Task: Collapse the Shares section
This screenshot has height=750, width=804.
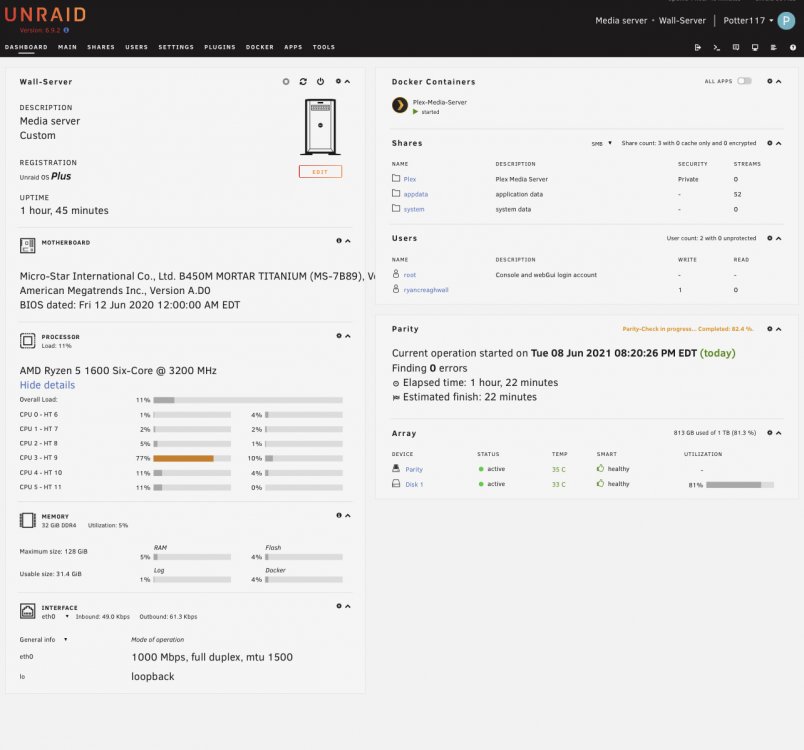Action: click(x=778, y=144)
